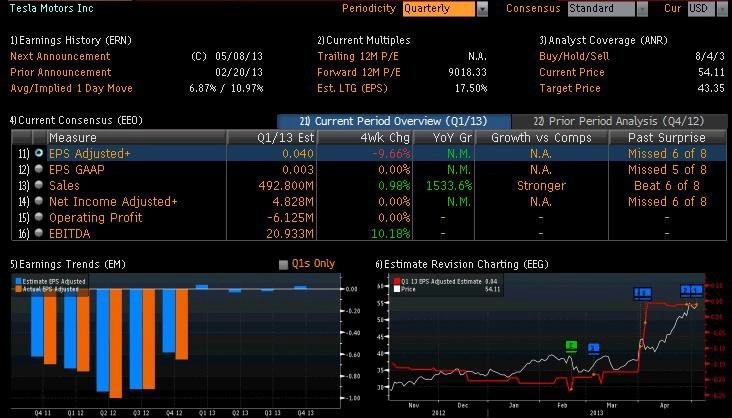
Task: Click the 4Wk Chg column header
Action: (x=365, y=137)
